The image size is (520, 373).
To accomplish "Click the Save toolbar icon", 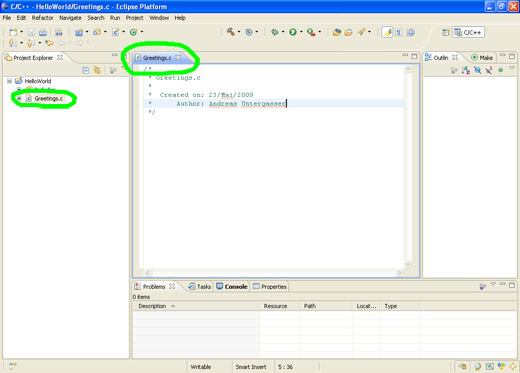I will 31,32.
